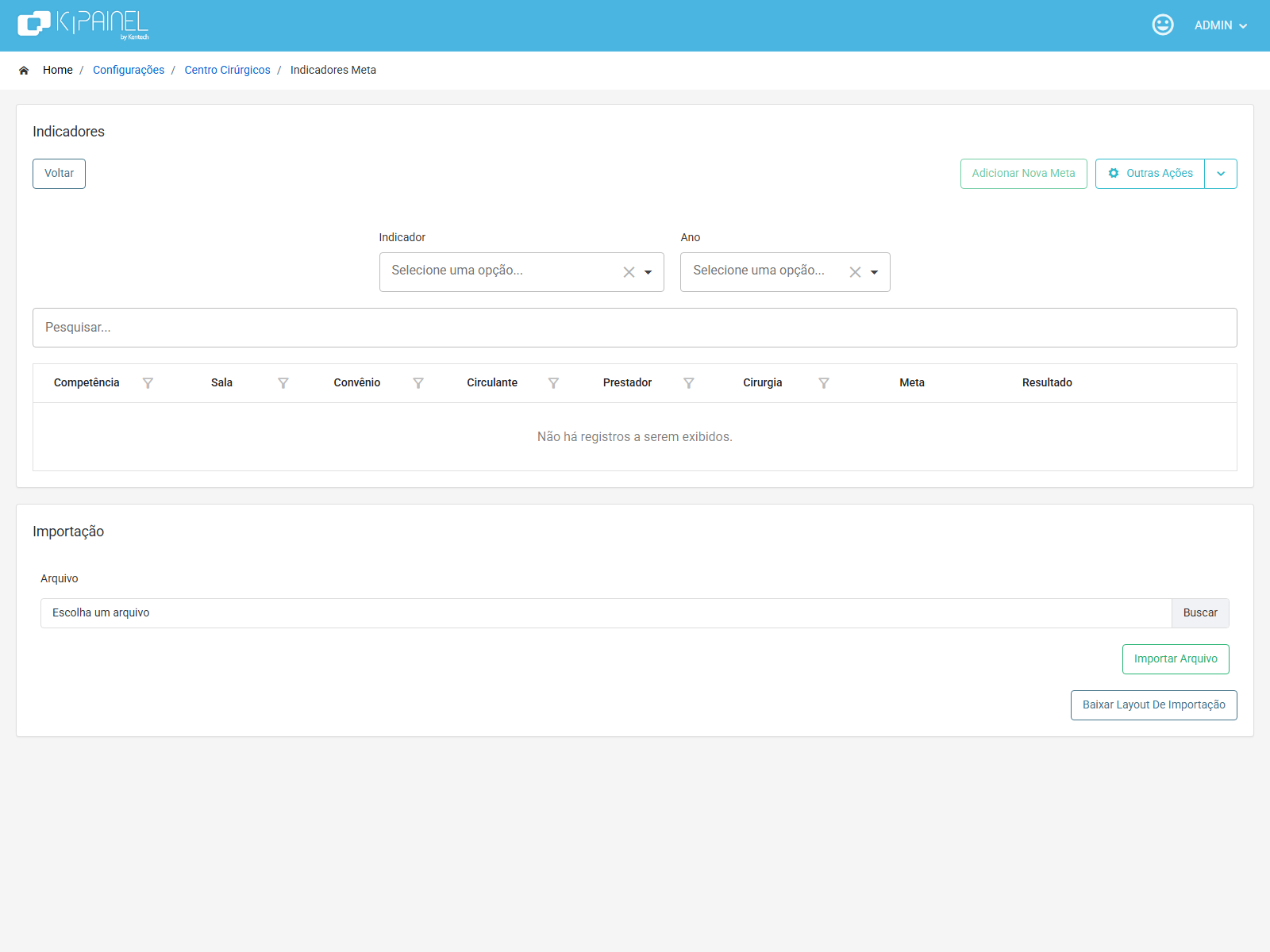Viewport: 1270px width, 952px height.
Task: Sort by Competência column header
Action: tap(87, 382)
